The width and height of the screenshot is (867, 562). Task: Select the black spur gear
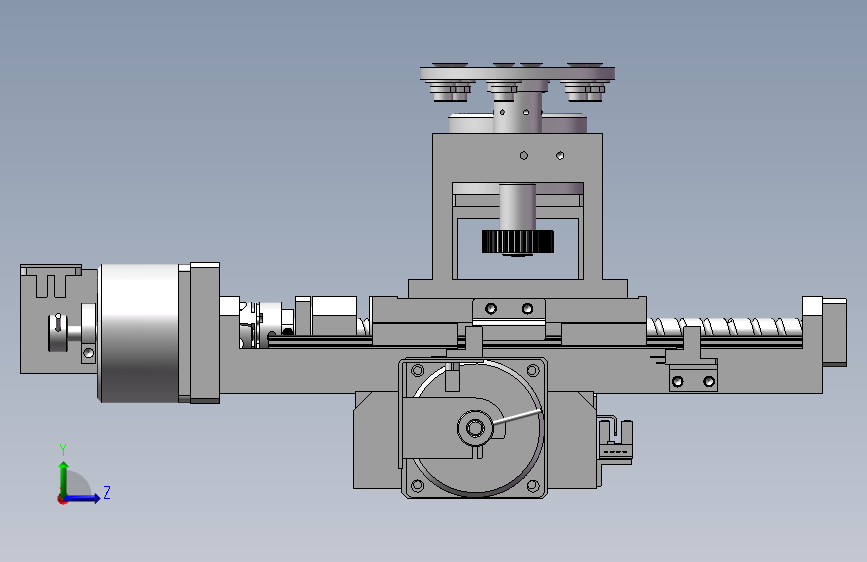pos(518,242)
